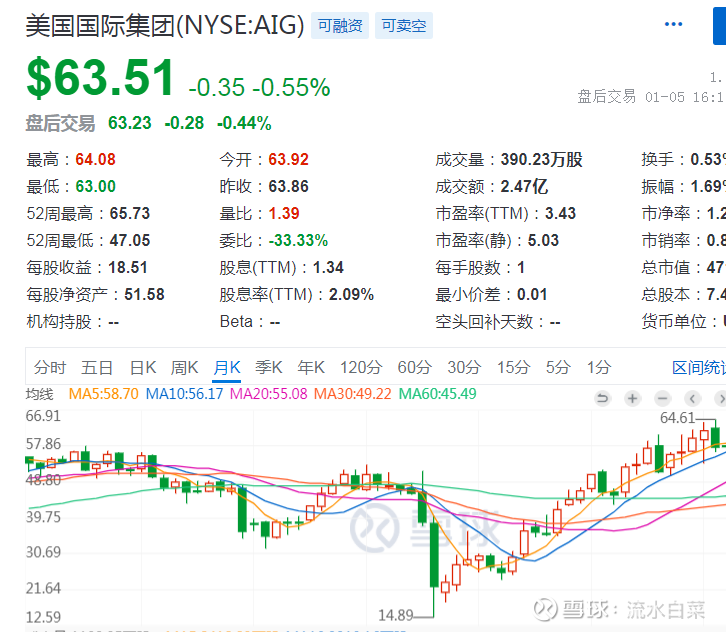Switch to the 周K chart tab
Screen dimensions: 726x632
(184, 368)
